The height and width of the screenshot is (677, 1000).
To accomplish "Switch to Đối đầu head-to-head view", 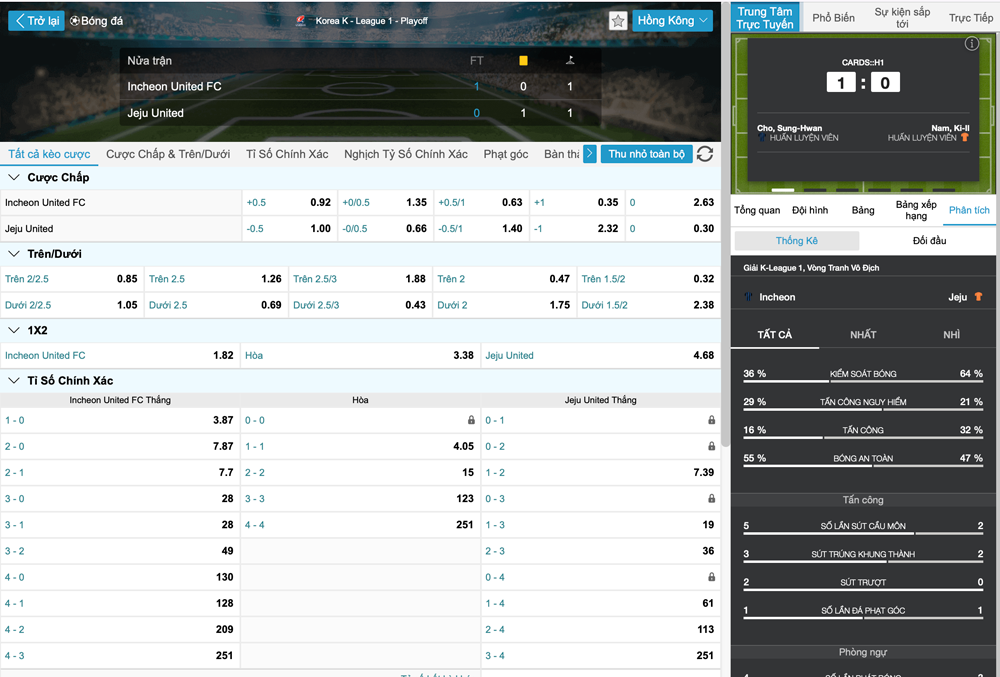I will (x=929, y=241).
